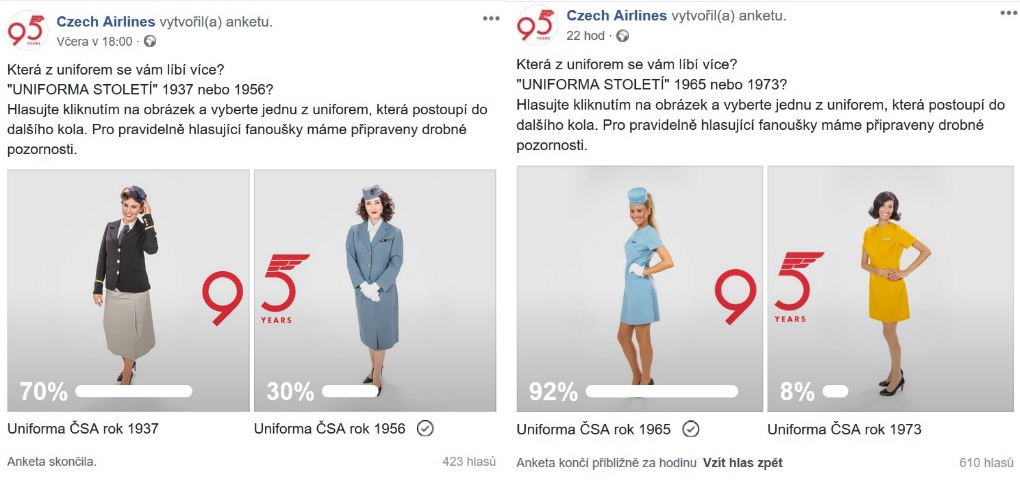
Task: Open the Czech Airlines page name in the left post
Action: [106, 21]
